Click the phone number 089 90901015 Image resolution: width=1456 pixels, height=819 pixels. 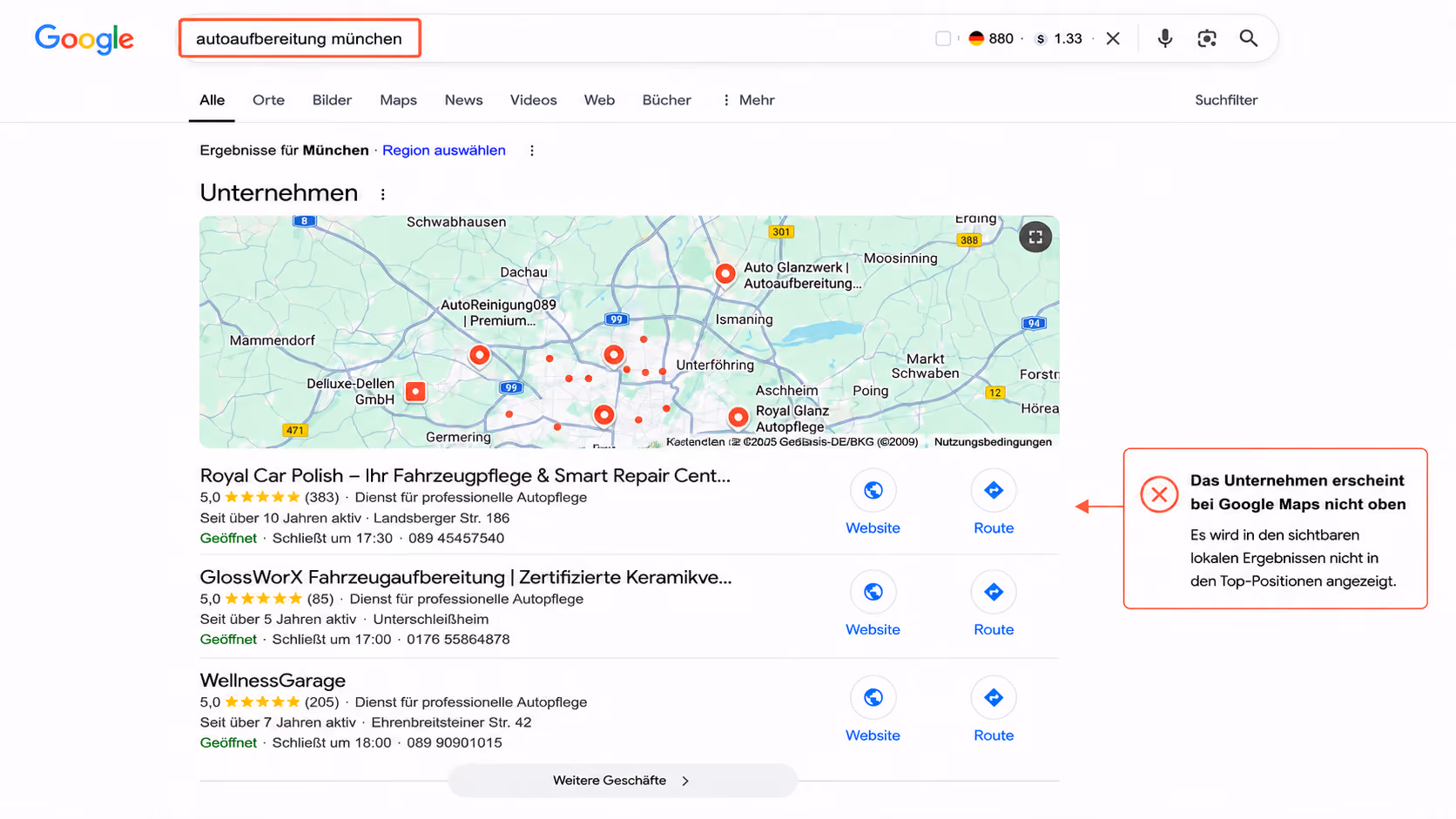pyautogui.click(x=455, y=742)
